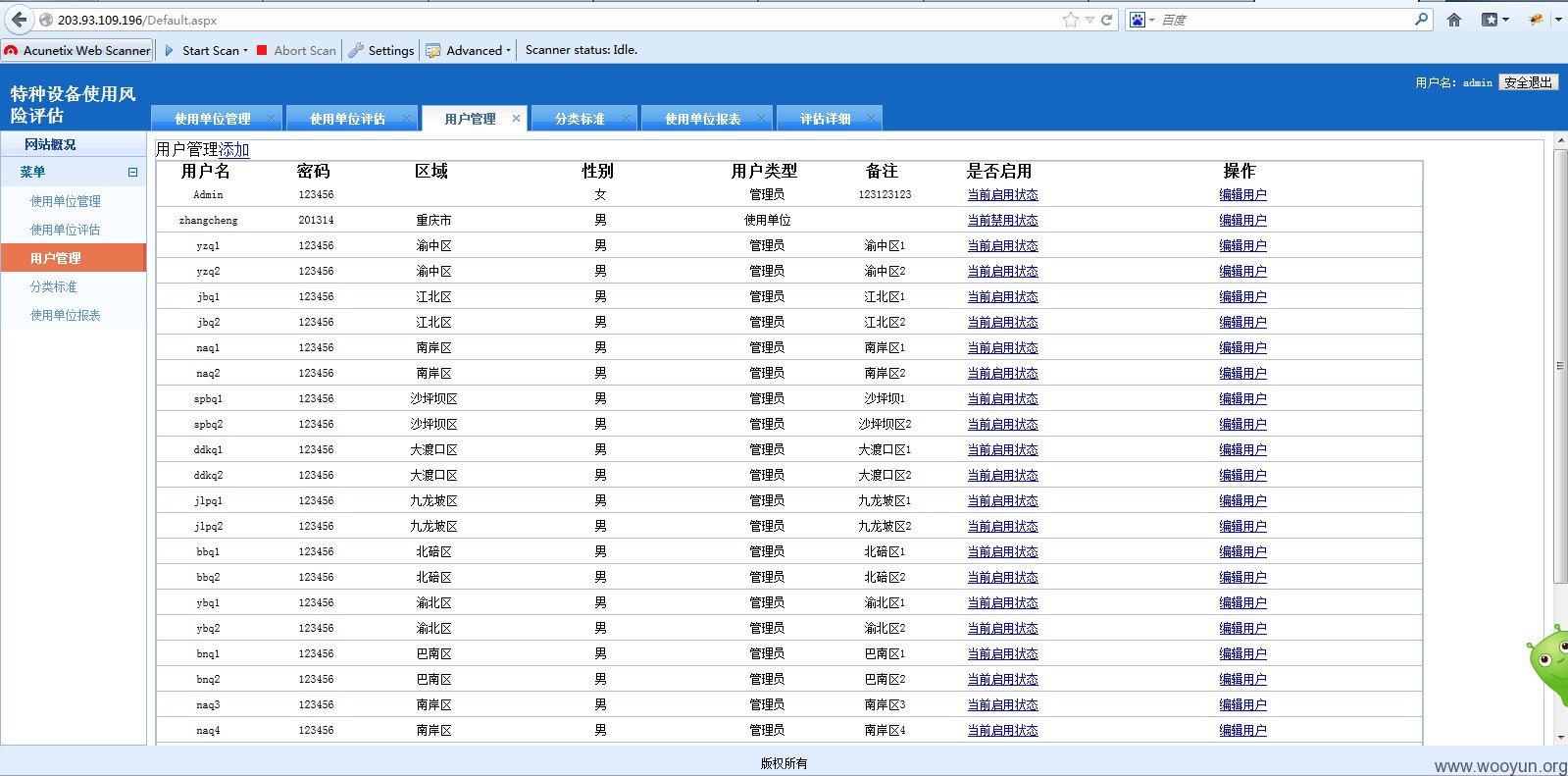Click the Baidu paw search engine icon

[1137, 20]
